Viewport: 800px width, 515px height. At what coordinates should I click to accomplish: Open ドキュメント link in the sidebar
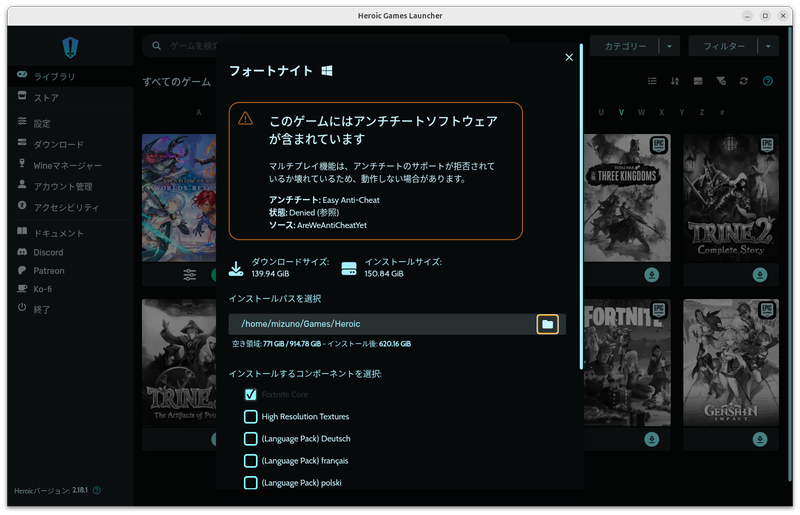(70, 233)
